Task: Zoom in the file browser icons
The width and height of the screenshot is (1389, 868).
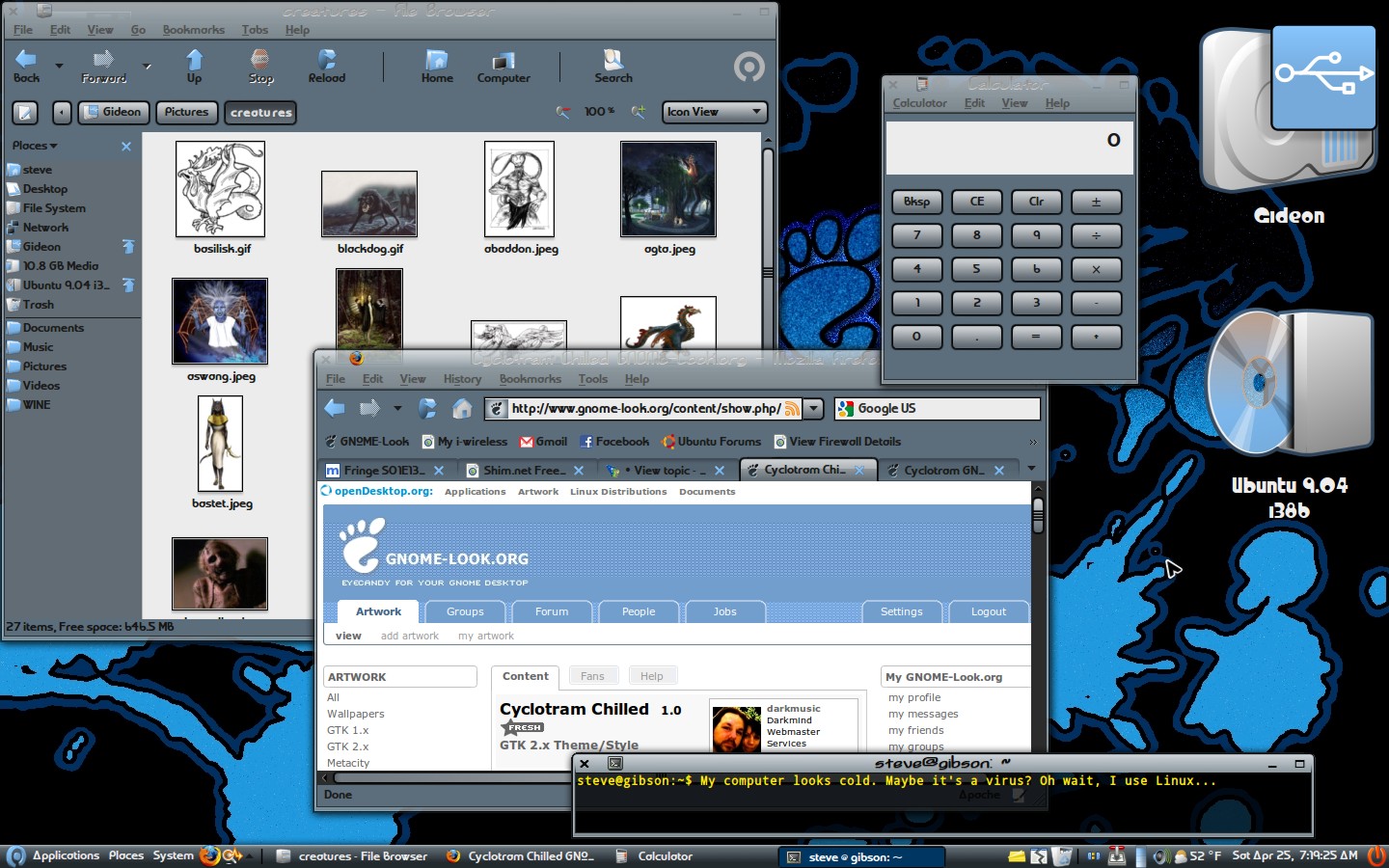Action: pos(638,112)
